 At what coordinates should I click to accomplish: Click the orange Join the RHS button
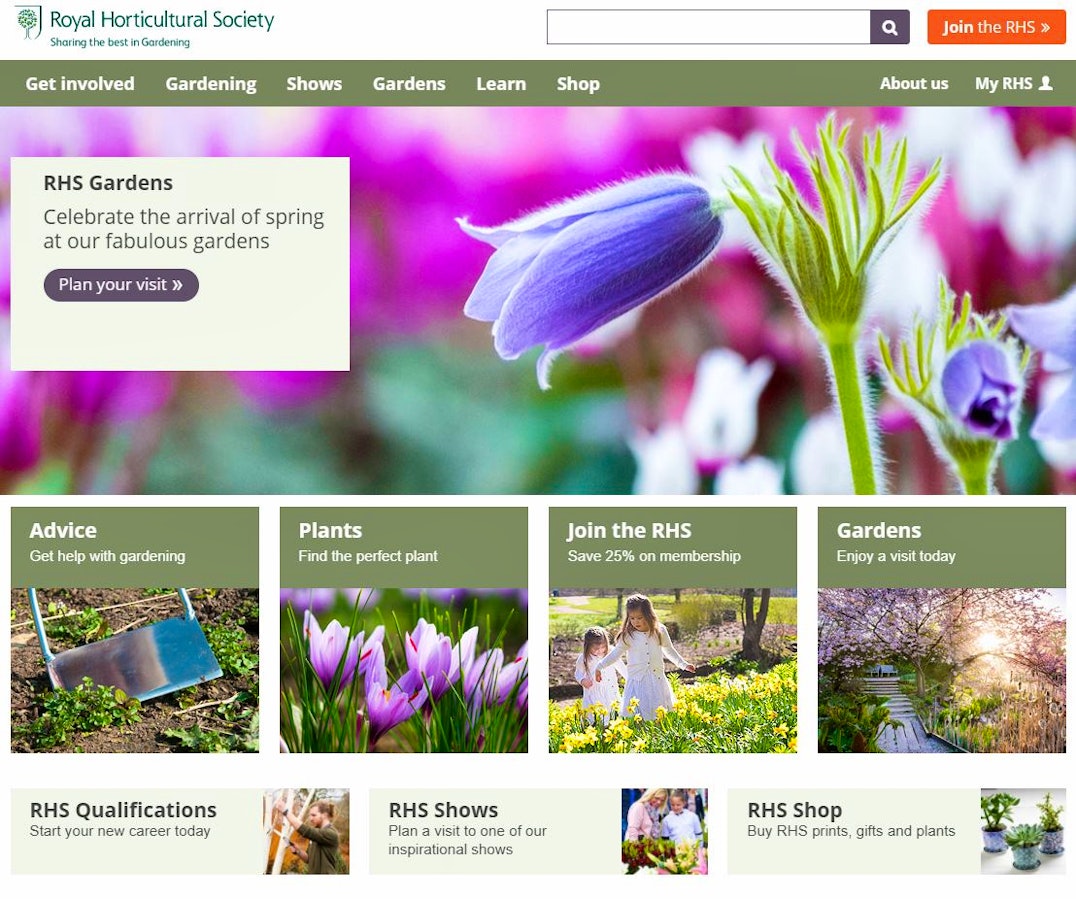pyautogui.click(x=996, y=27)
